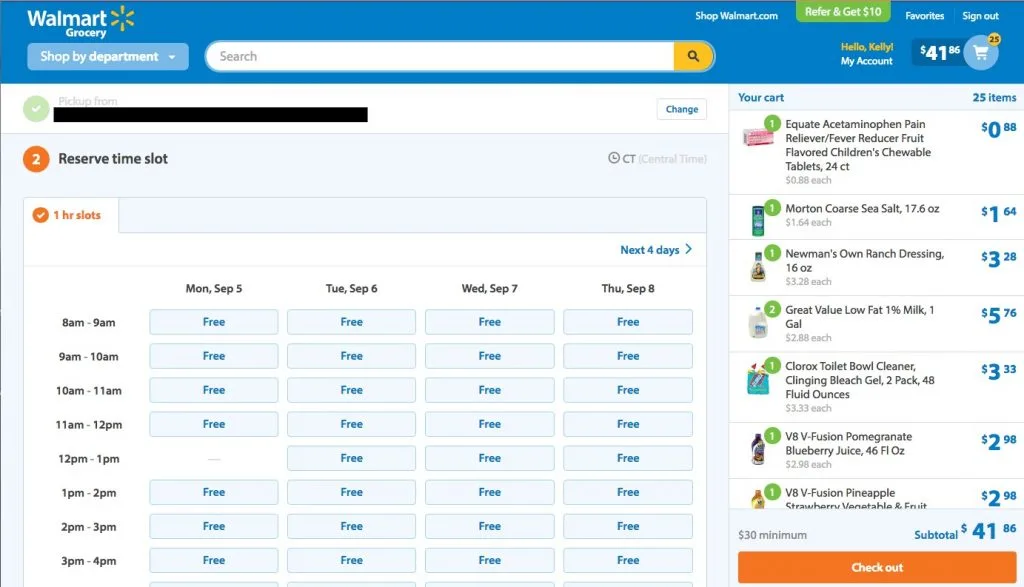Choose Tue, Sep 6 10am - 11am slot

pyautogui.click(x=351, y=390)
